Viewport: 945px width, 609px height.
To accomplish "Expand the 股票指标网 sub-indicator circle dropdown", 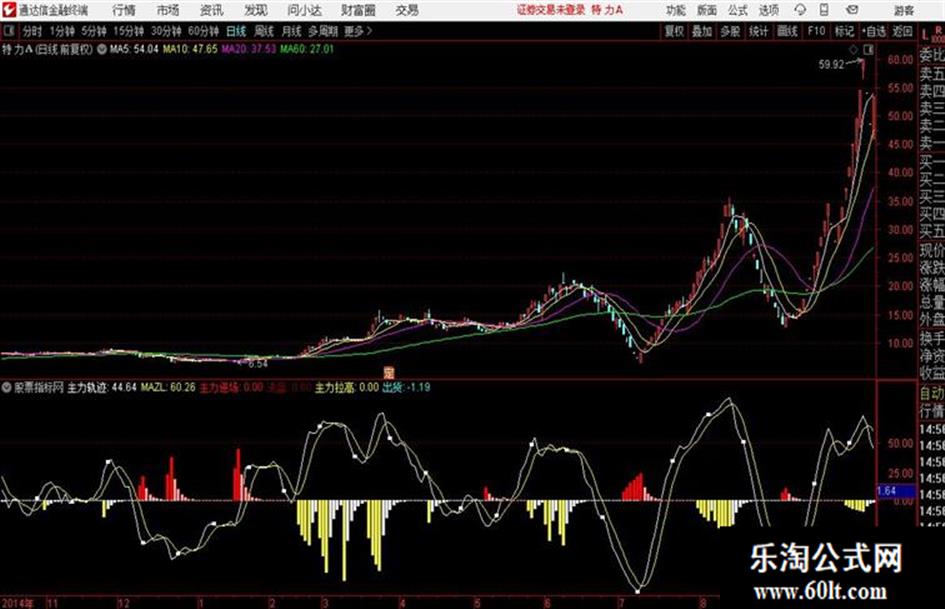I will (7, 387).
